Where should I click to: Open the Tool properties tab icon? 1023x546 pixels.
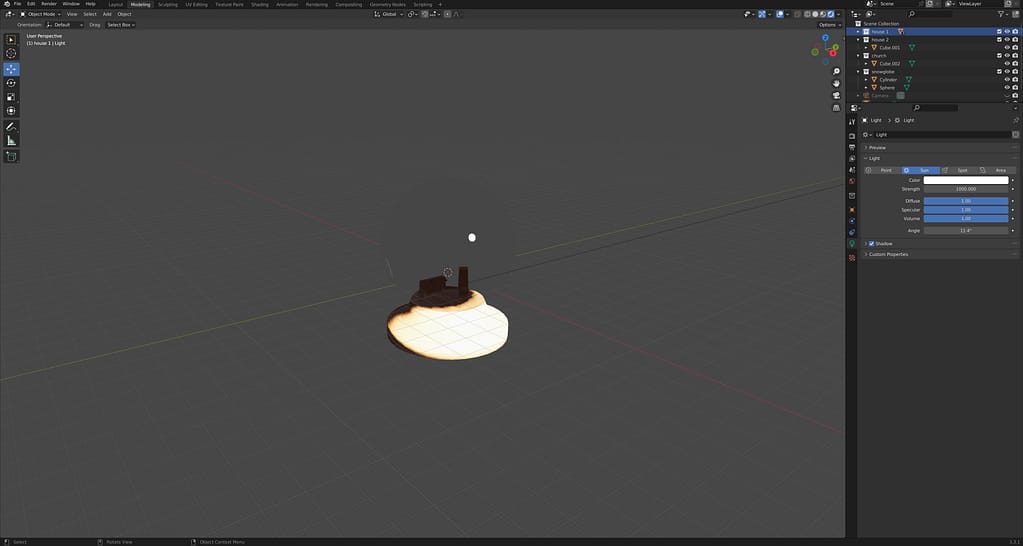coord(852,121)
